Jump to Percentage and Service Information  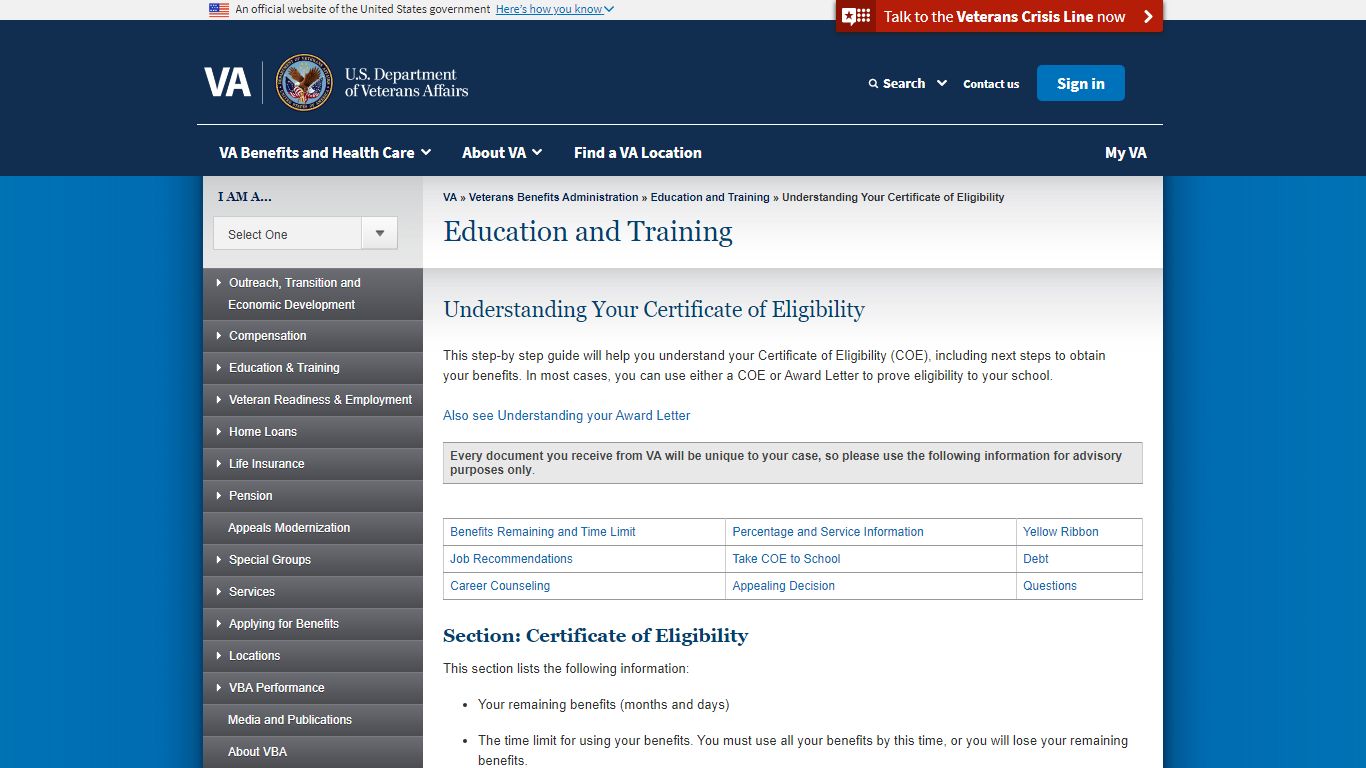coord(828,532)
